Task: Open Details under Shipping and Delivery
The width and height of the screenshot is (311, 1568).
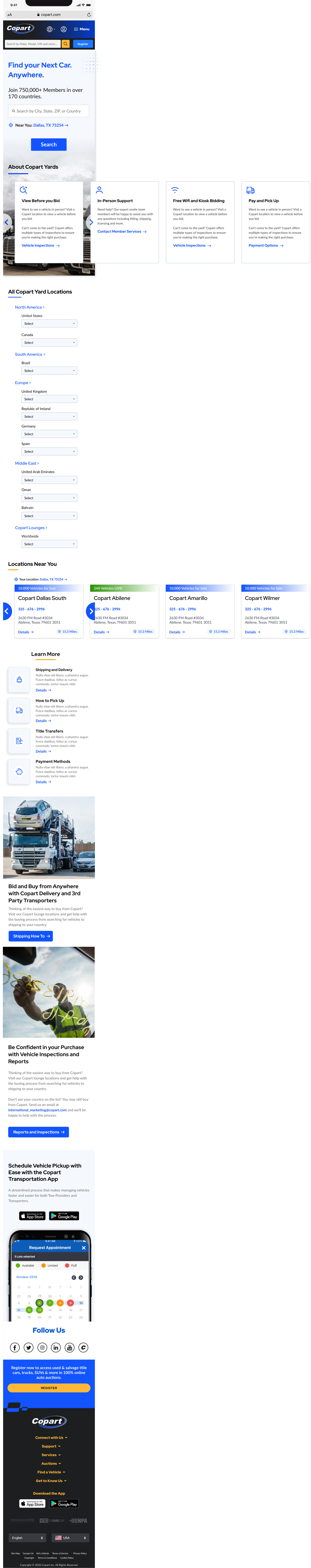Action: [43, 690]
